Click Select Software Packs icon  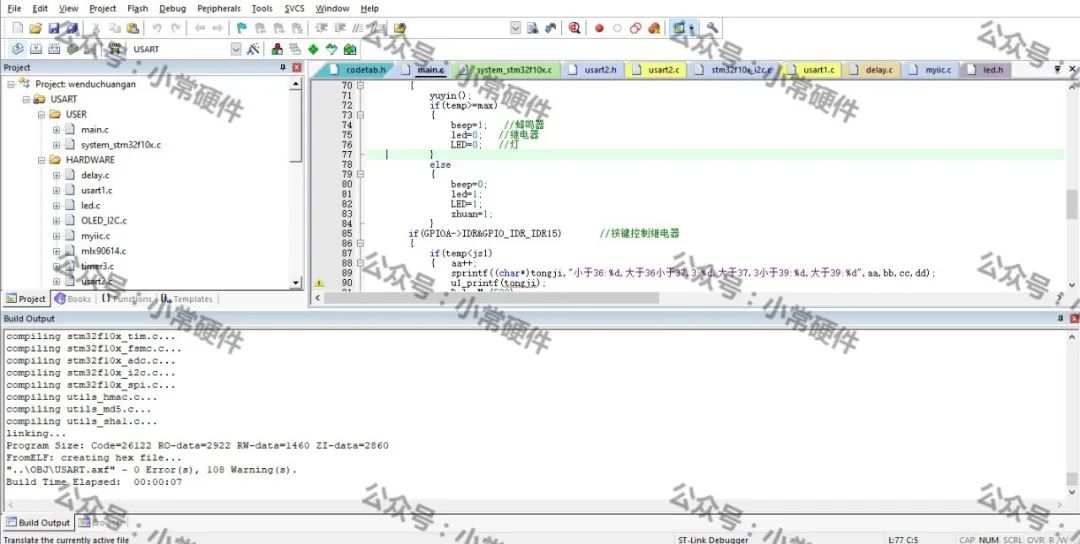[x=331, y=49]
